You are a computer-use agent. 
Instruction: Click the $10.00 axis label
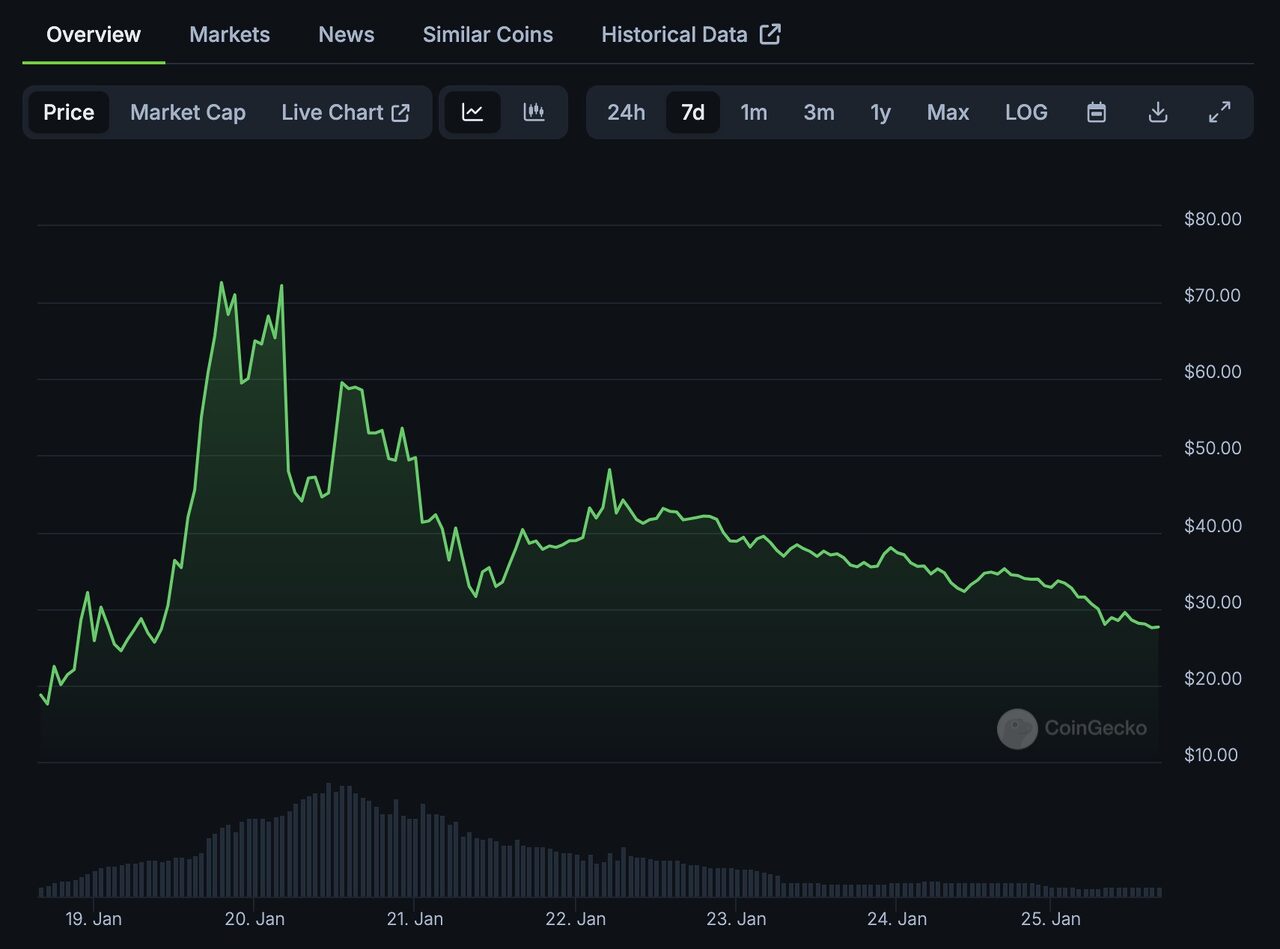click(x=1213, y=755)
